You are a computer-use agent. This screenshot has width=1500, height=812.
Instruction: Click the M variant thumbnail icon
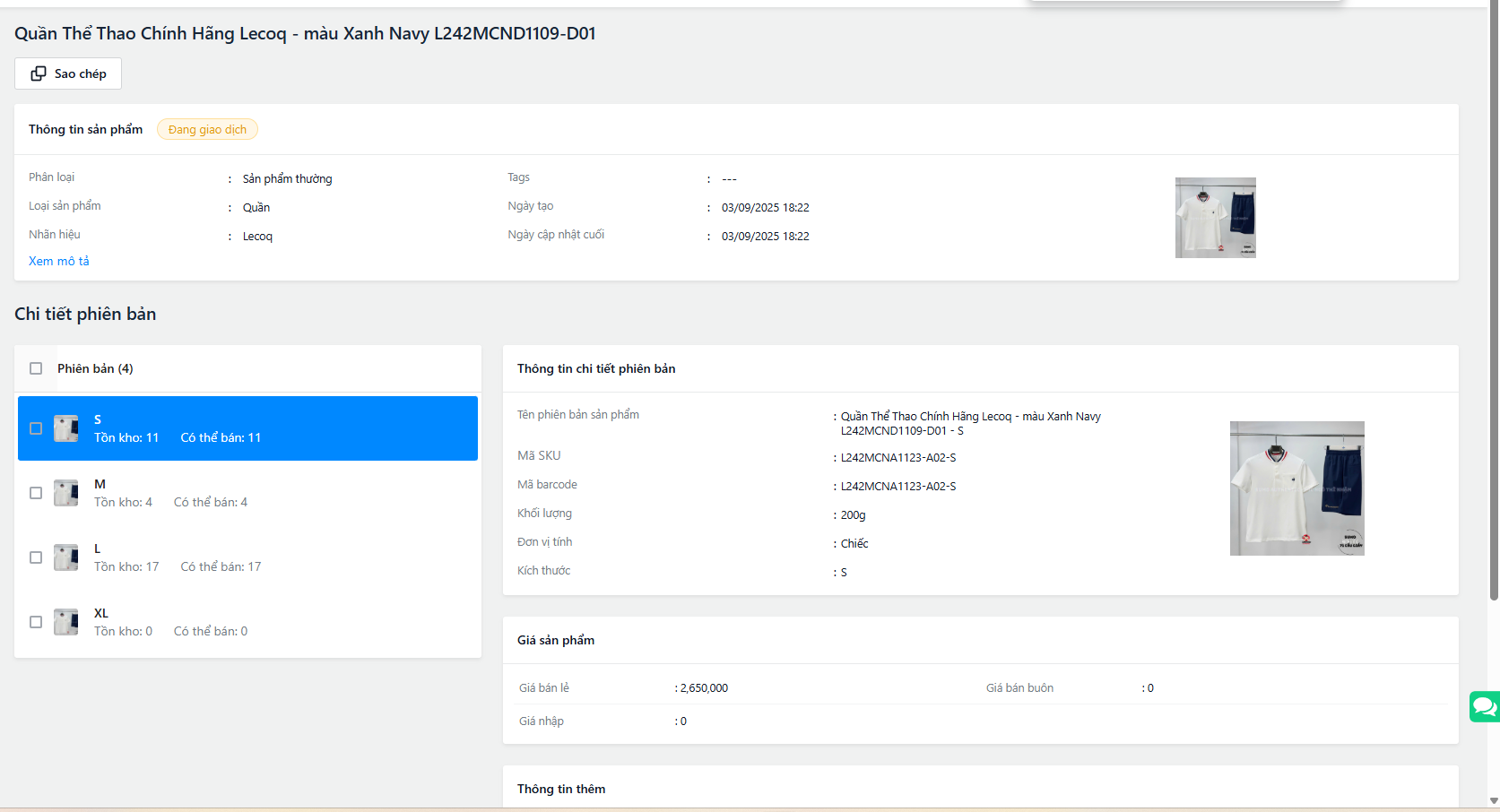[66, 493]
